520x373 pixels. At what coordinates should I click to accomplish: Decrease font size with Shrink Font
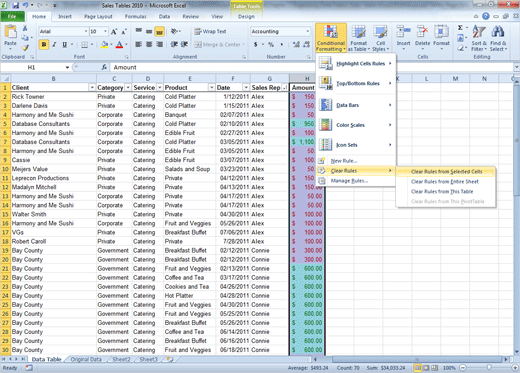pyautogui.click(x=124, y=32)
